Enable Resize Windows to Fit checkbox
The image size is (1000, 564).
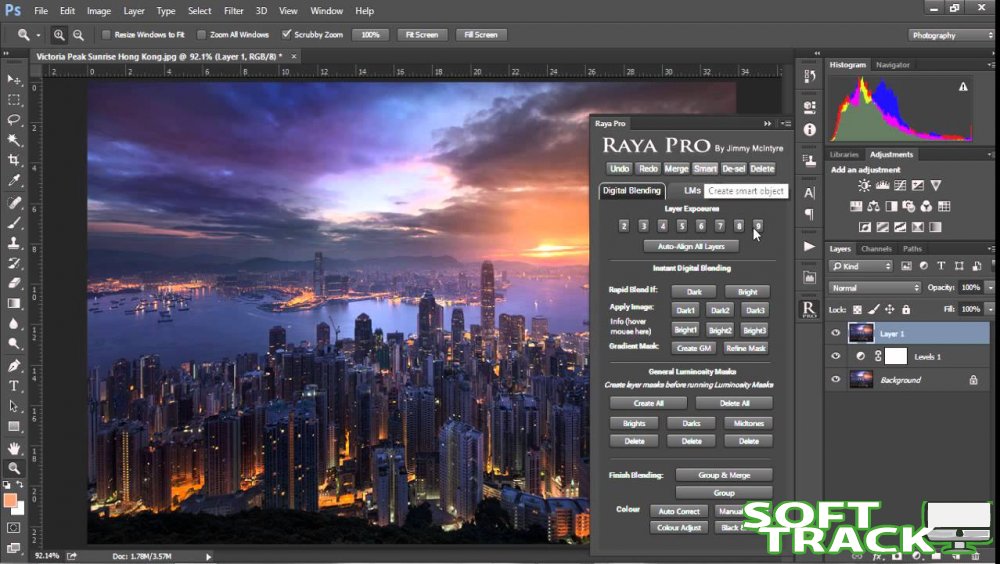tap(106, 35)
